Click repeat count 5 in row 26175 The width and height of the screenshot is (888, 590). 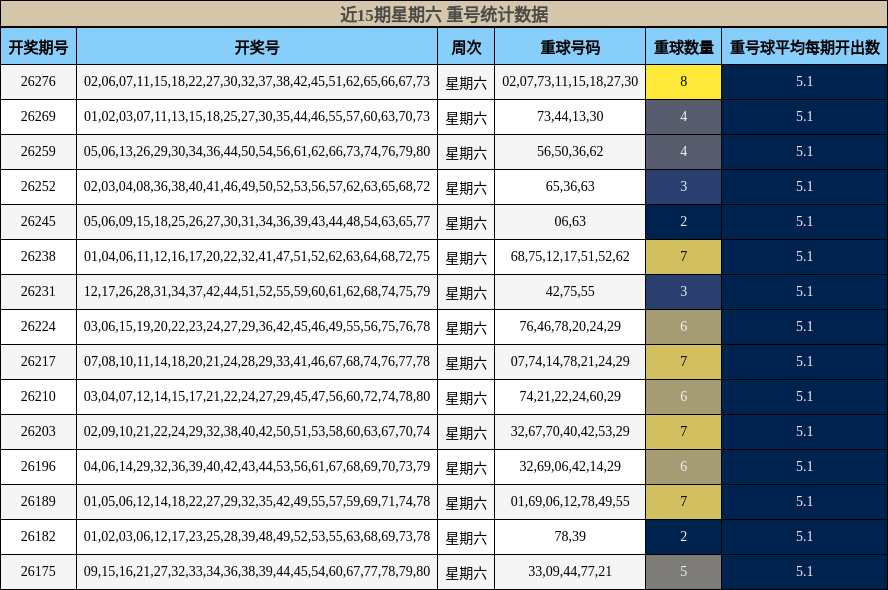(x=684, y=571)
